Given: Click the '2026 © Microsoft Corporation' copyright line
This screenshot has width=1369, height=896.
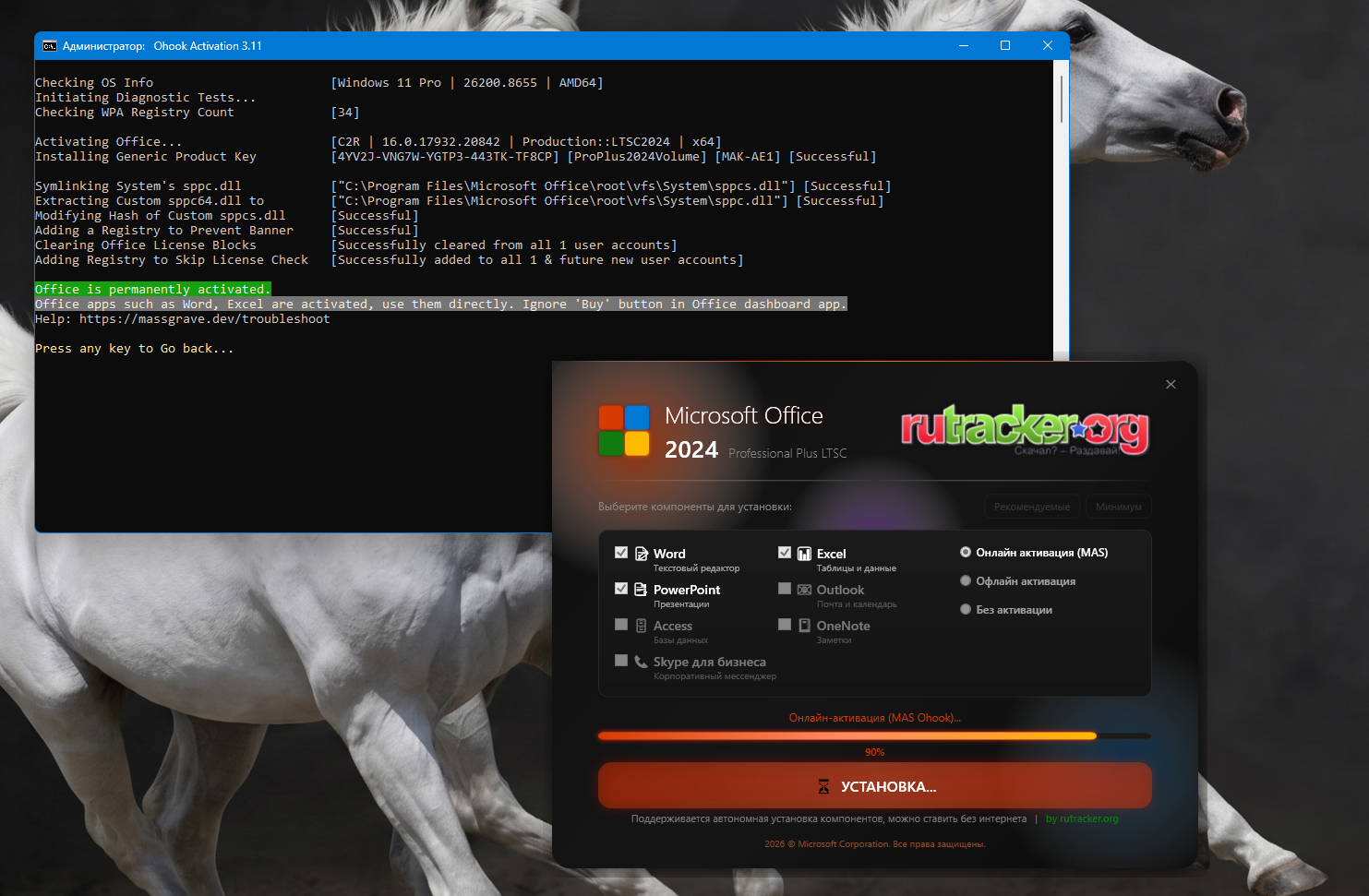Looking at the screenshot, I should pyautogui.click(x=875, y=844).
